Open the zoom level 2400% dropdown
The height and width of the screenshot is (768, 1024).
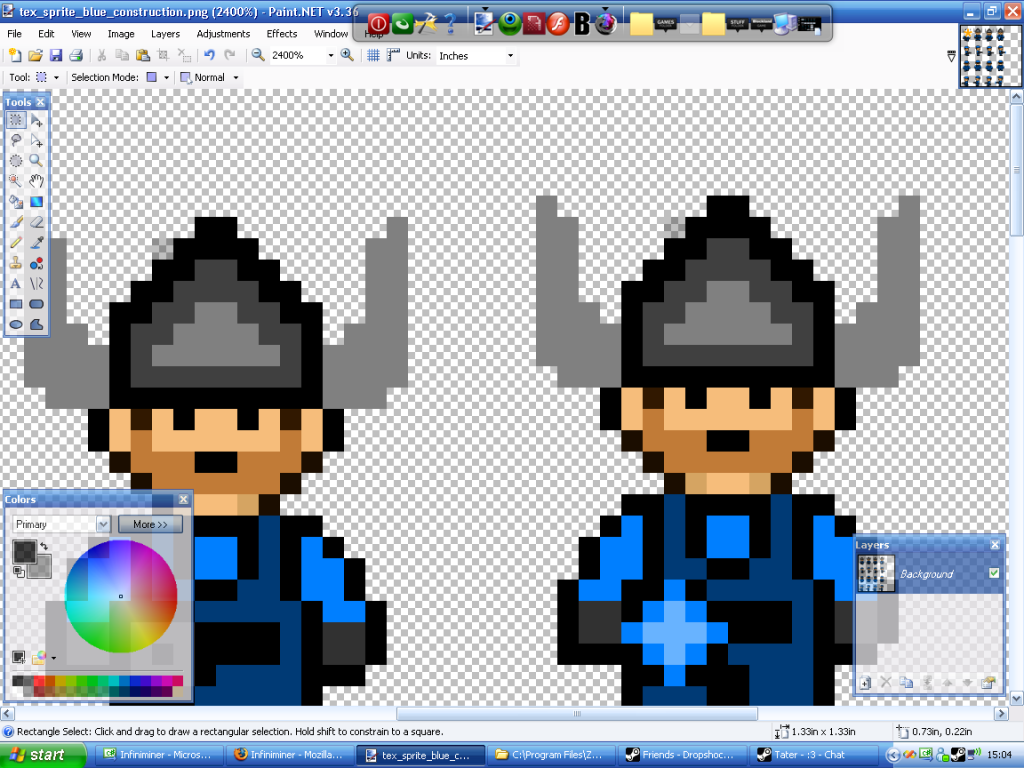point(330,56)
